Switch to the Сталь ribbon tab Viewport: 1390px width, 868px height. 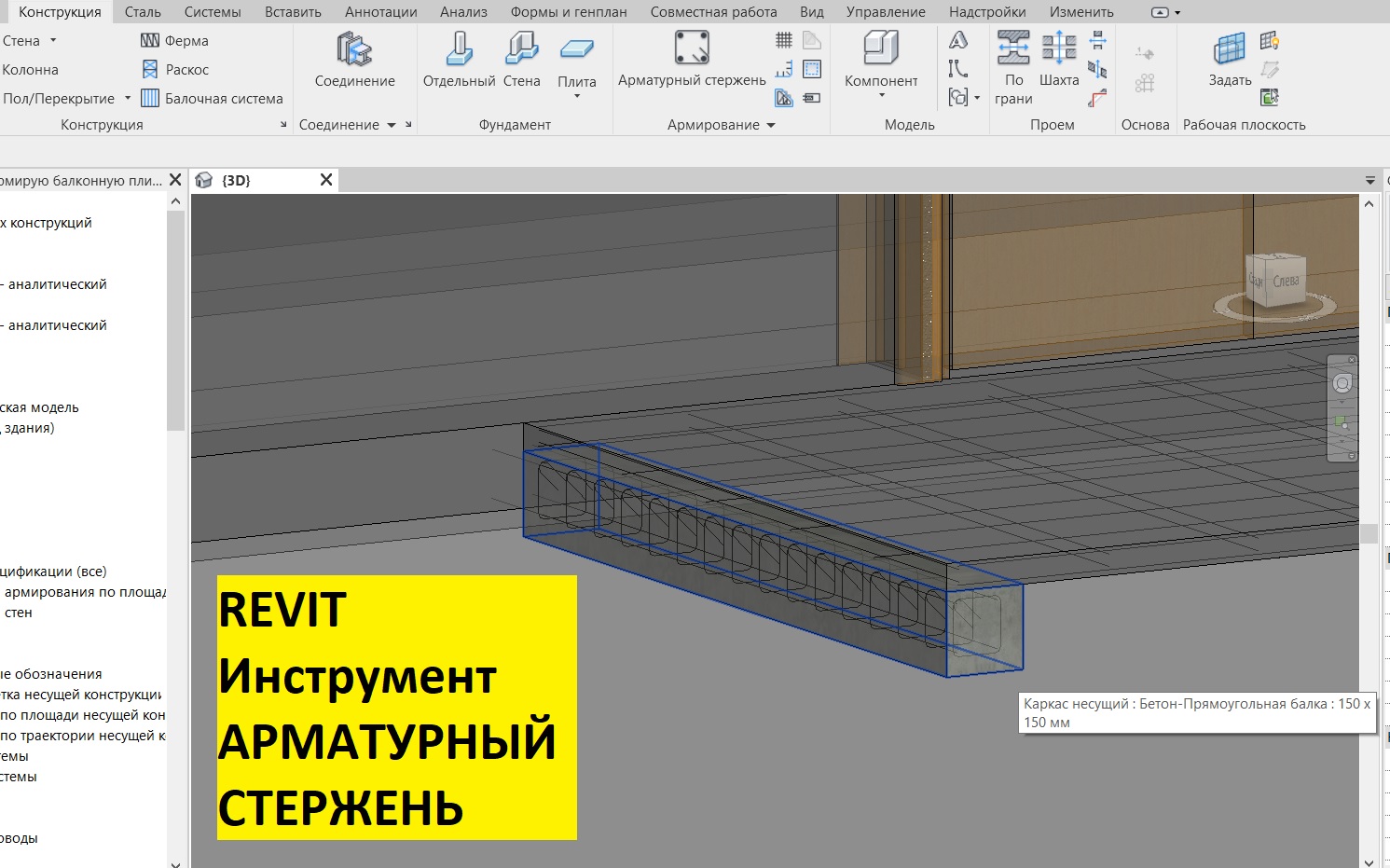tap(143, 12)
